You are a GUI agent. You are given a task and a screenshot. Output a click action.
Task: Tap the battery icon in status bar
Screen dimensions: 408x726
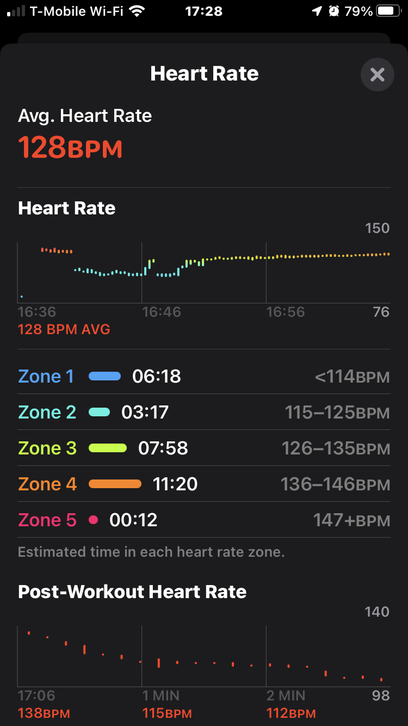click(x=389, y=11)
